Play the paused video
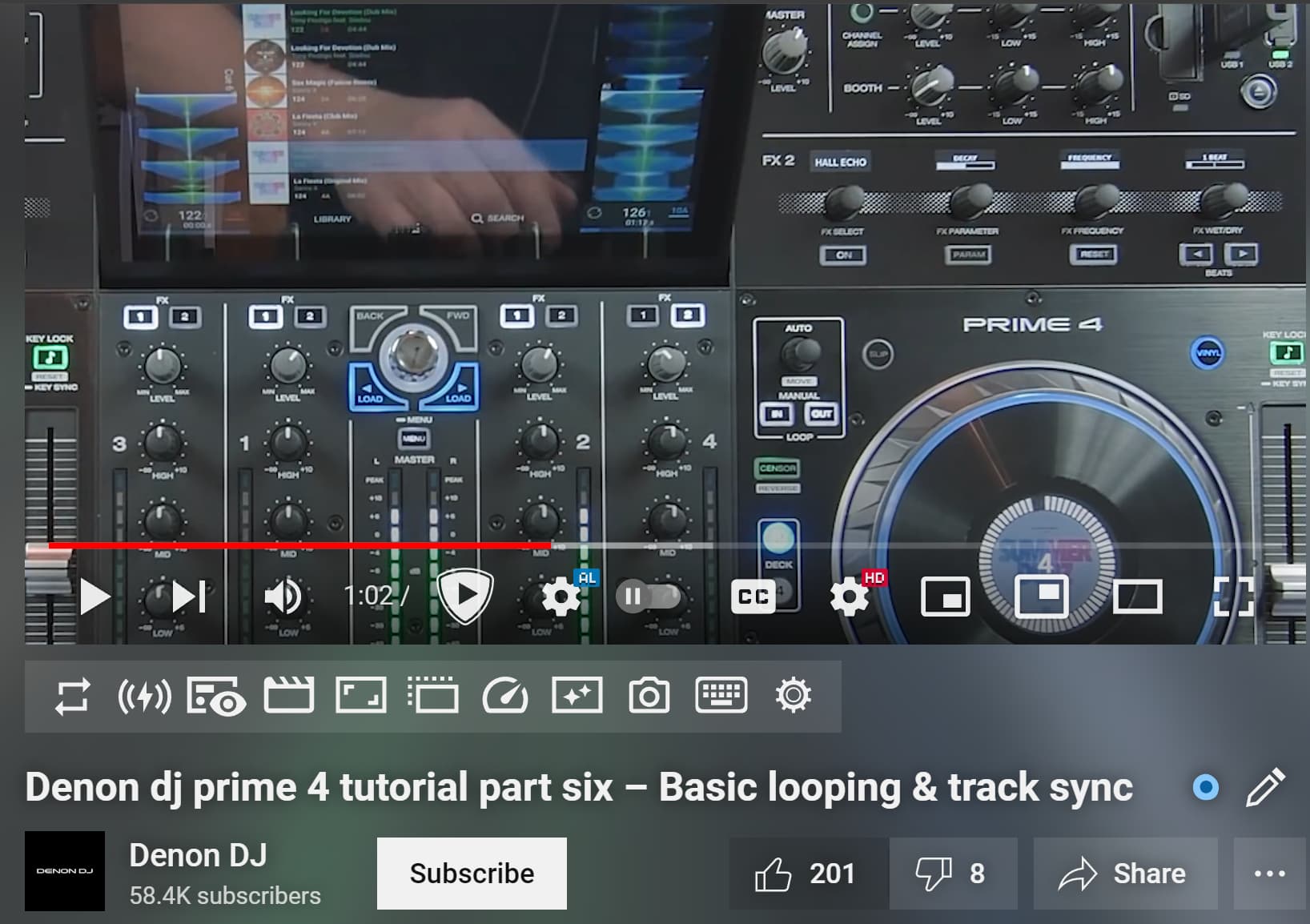Screen dimensions: 1310x924 pos(94,597)
